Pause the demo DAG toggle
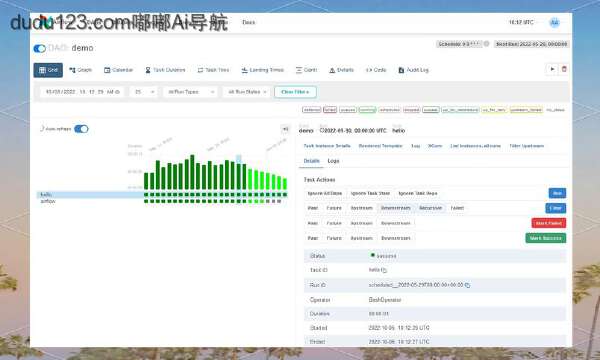600x360 pixels. [x=39, y=49]
